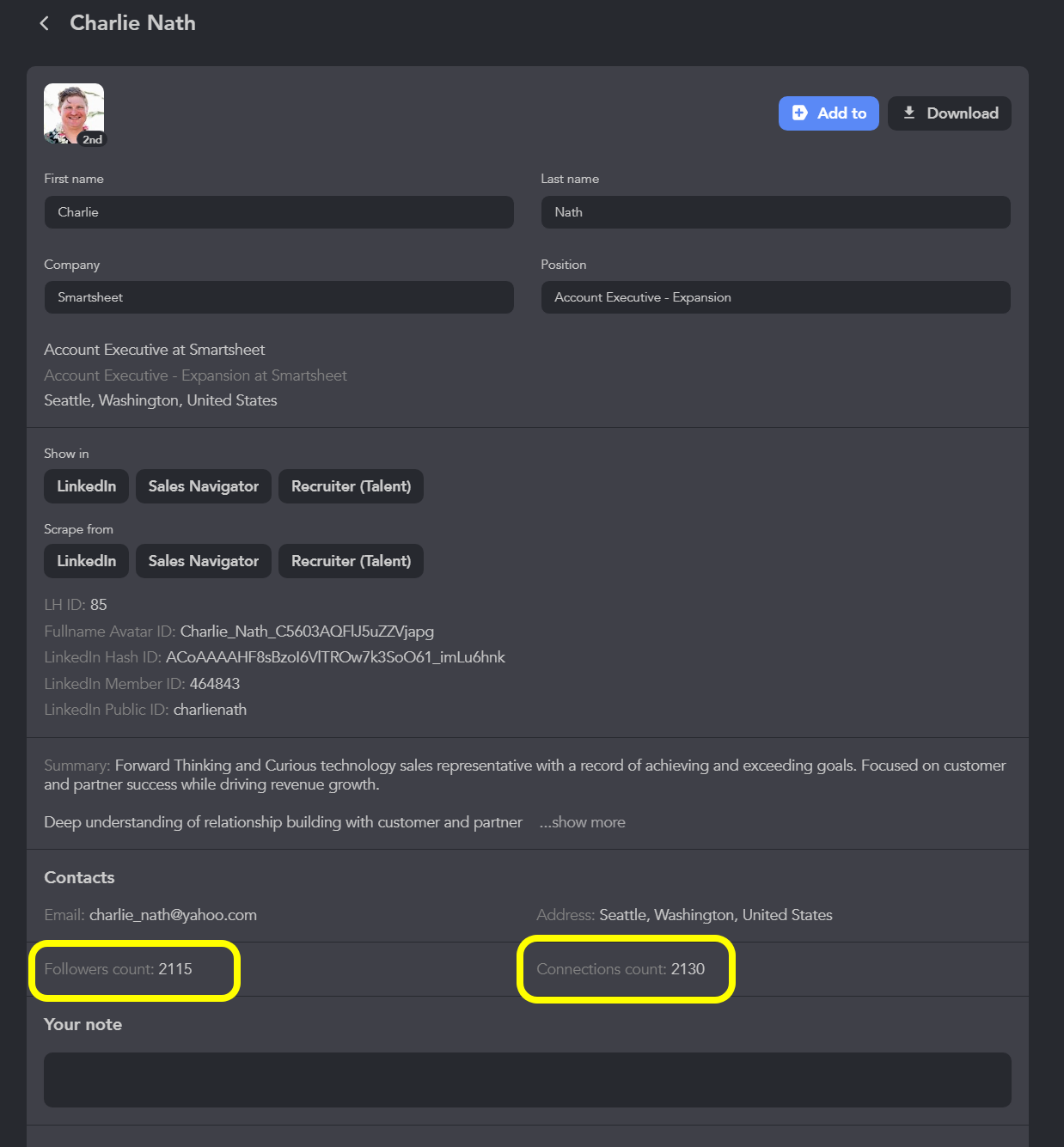Open Charlie Nath's profile photo
This screenshot has height=1147, width=1064.
tap(74, 113)
